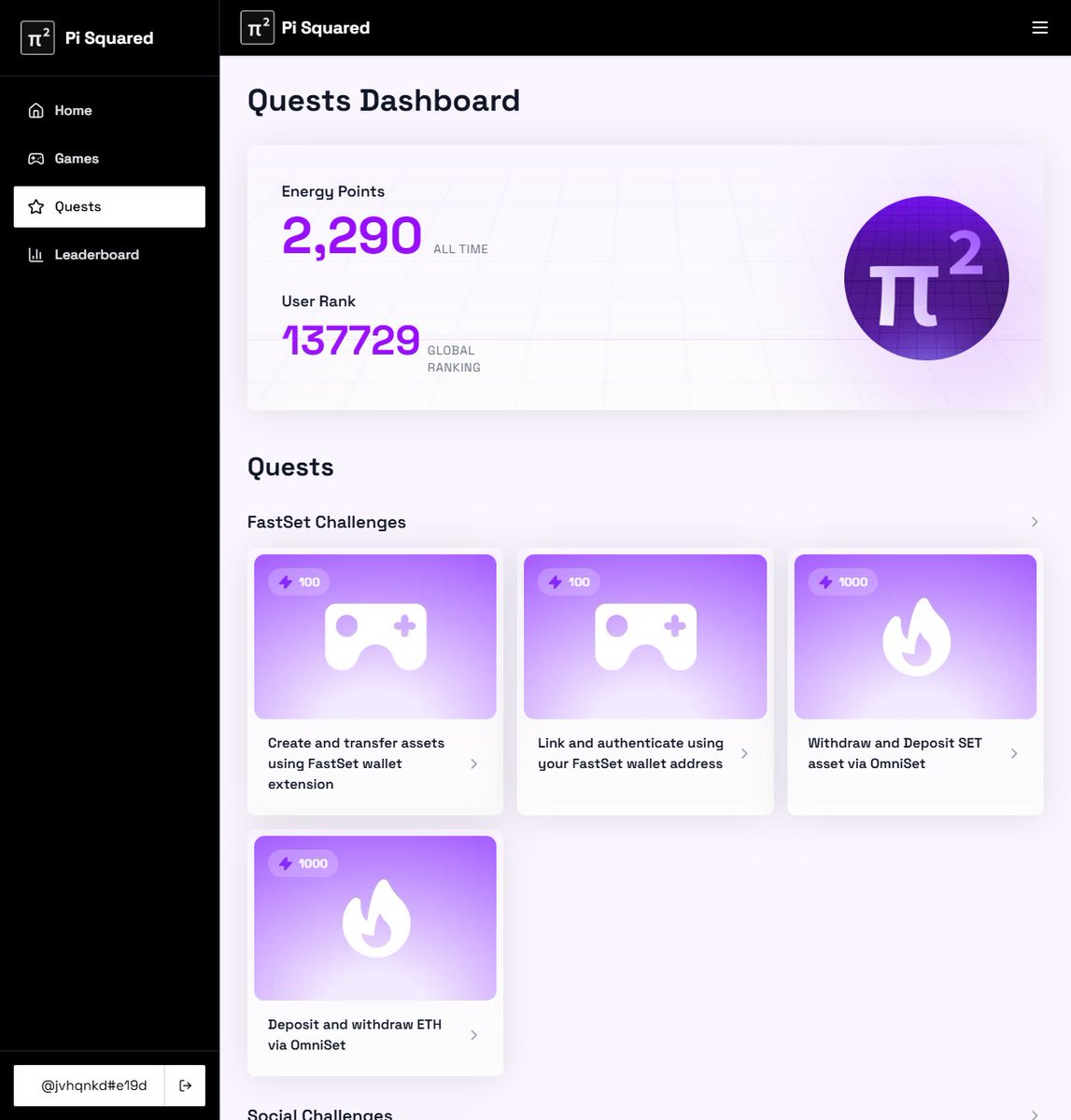Open Leaderboard in the sidebar

(109, 255)
